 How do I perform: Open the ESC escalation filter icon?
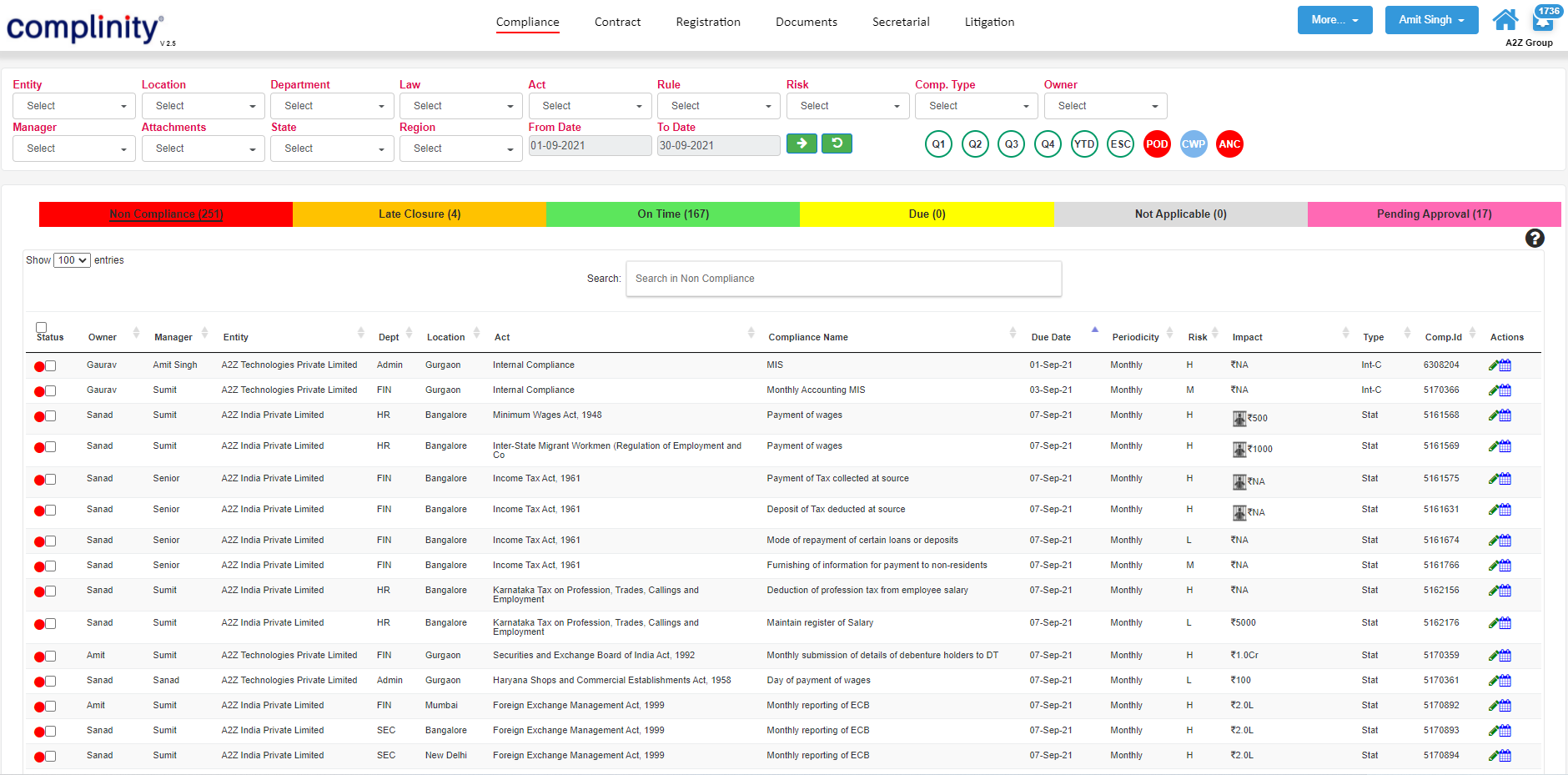pos(1120,143)
